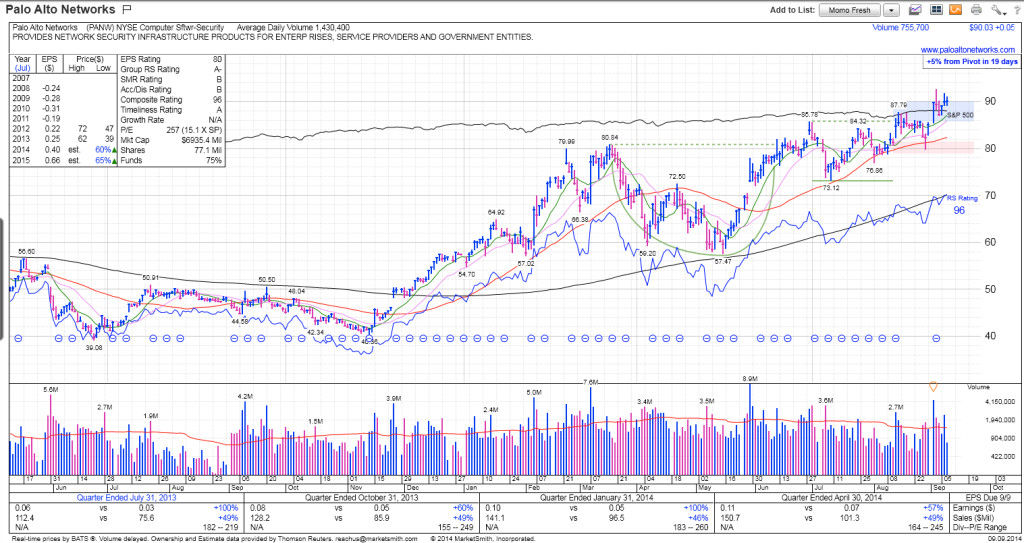Open the chart view icon in toolbar
The height and width of the screenshot is (543, 1024).
click(x=915, y=10)
